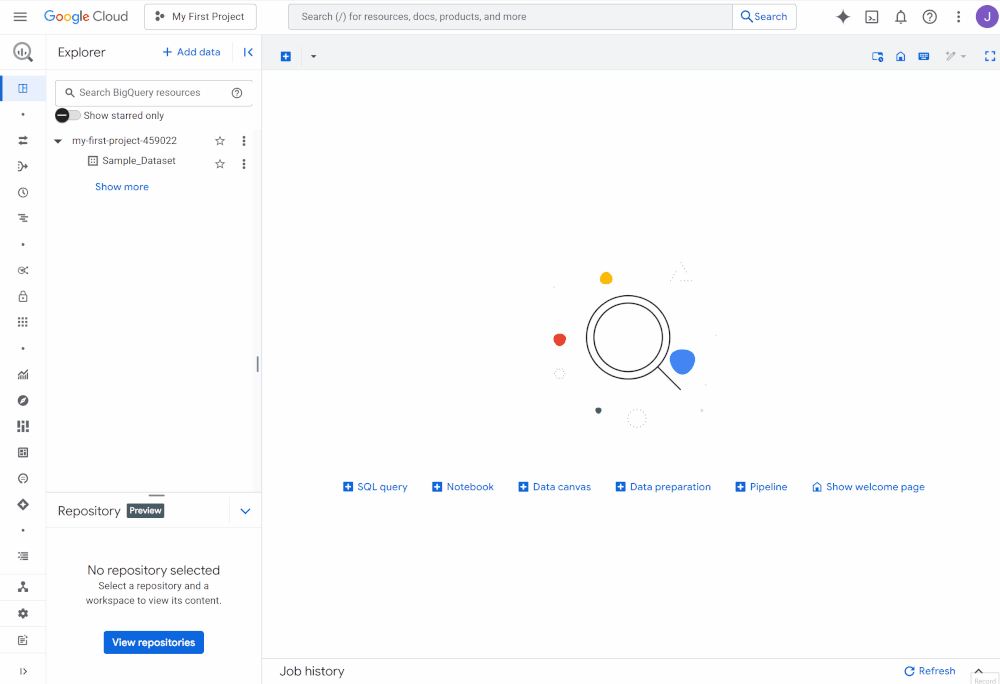Open the Data transfers sidebar icon
1000x684 pixels.
23,140
